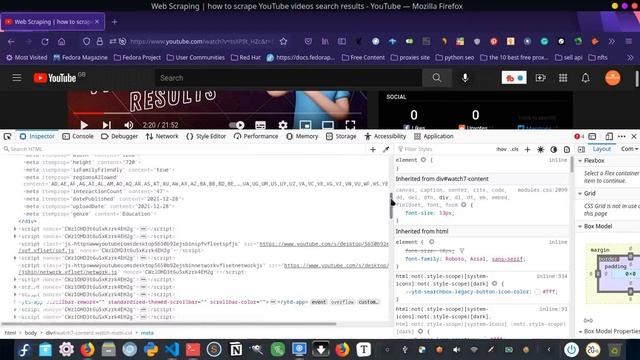Viewport: 640px width, 360px height.
Task: Toggle the .cls classes panel
Action: pos(515,149)
